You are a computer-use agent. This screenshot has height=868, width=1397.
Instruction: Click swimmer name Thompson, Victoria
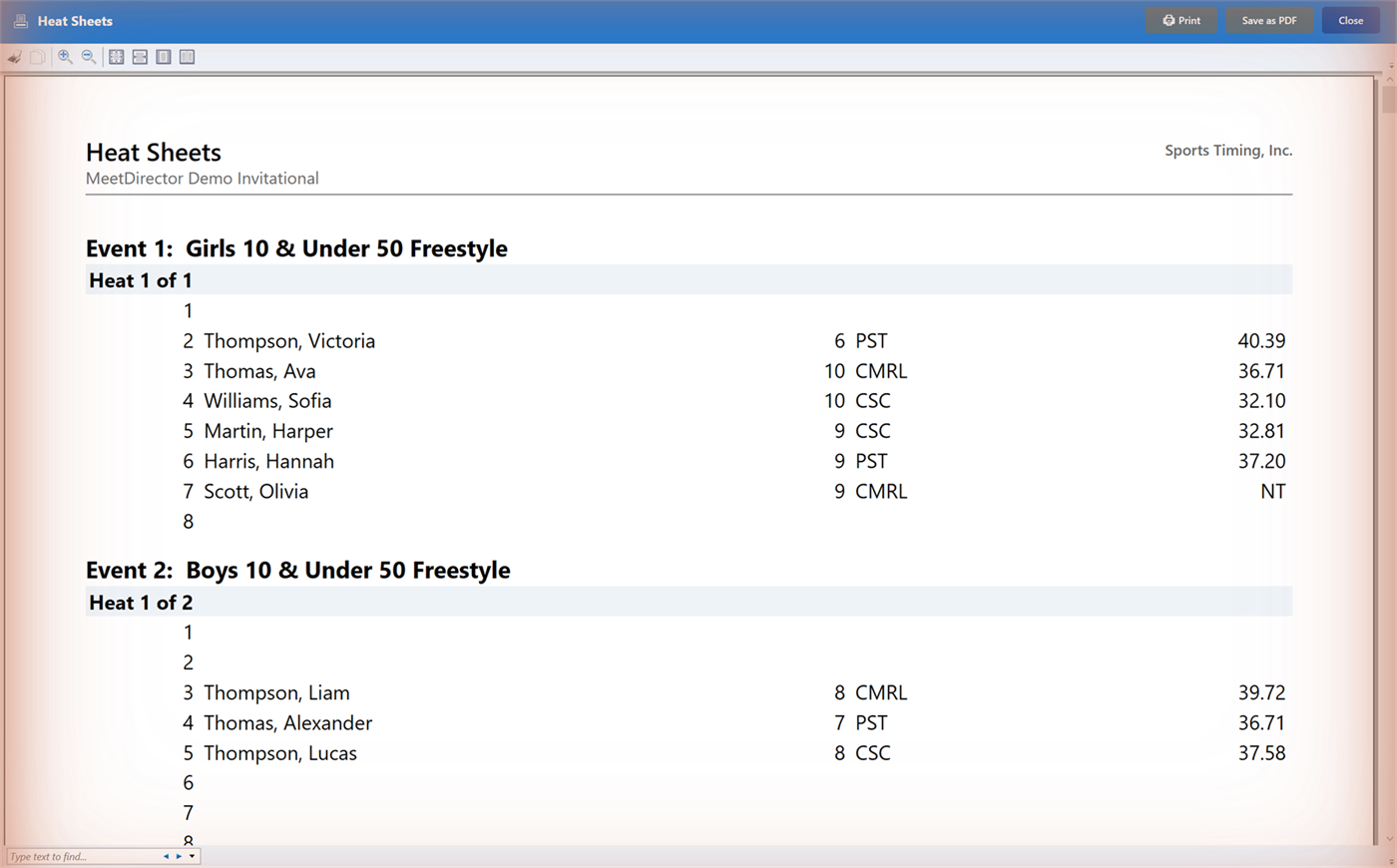(x=289, y=341)
